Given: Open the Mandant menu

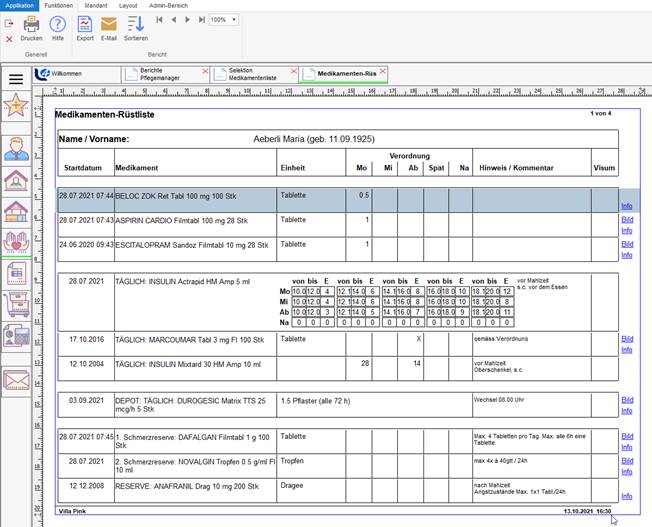Looking at the screenshot, I should click(x=94, y=5).
